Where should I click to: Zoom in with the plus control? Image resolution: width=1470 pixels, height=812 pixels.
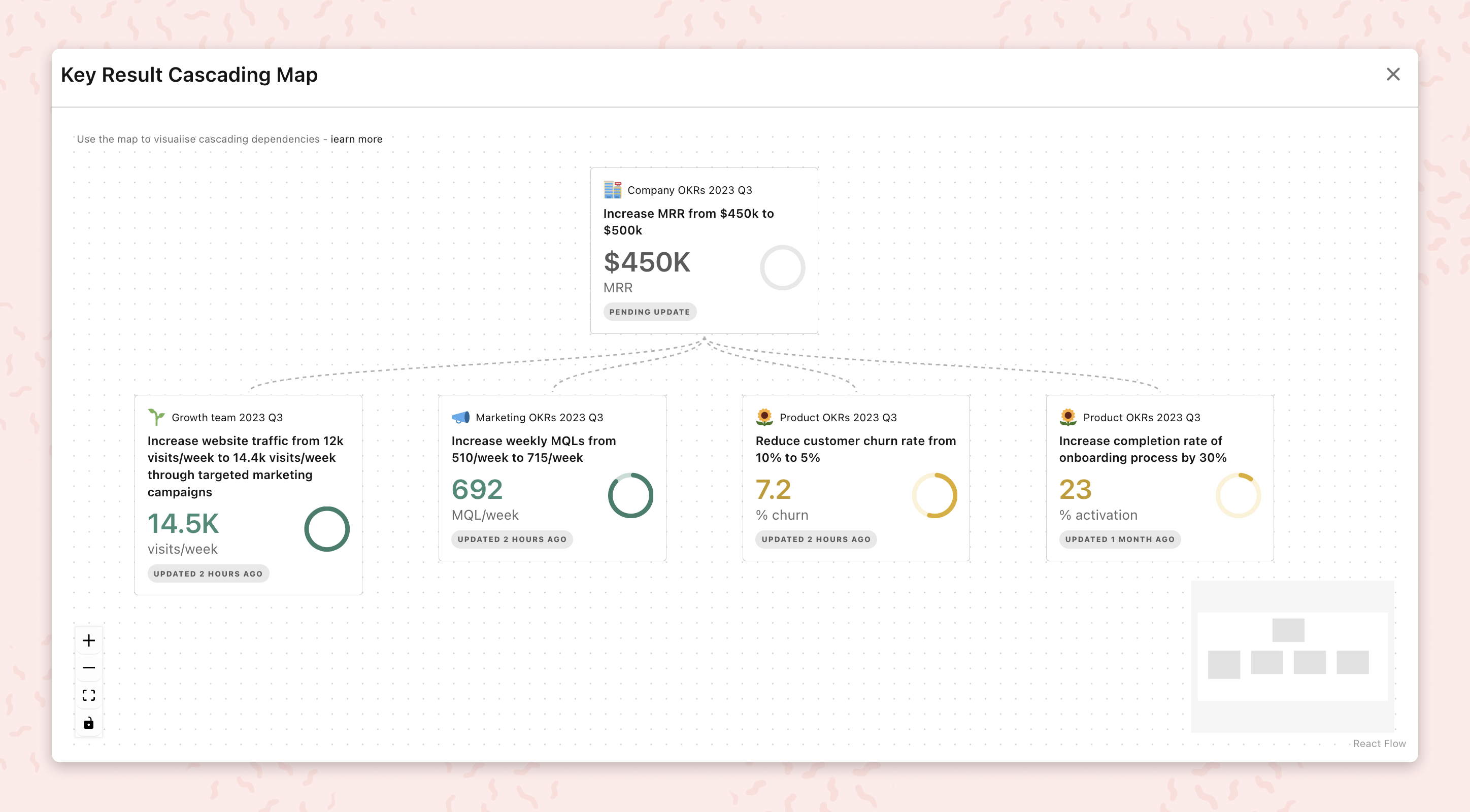point(88,640)
